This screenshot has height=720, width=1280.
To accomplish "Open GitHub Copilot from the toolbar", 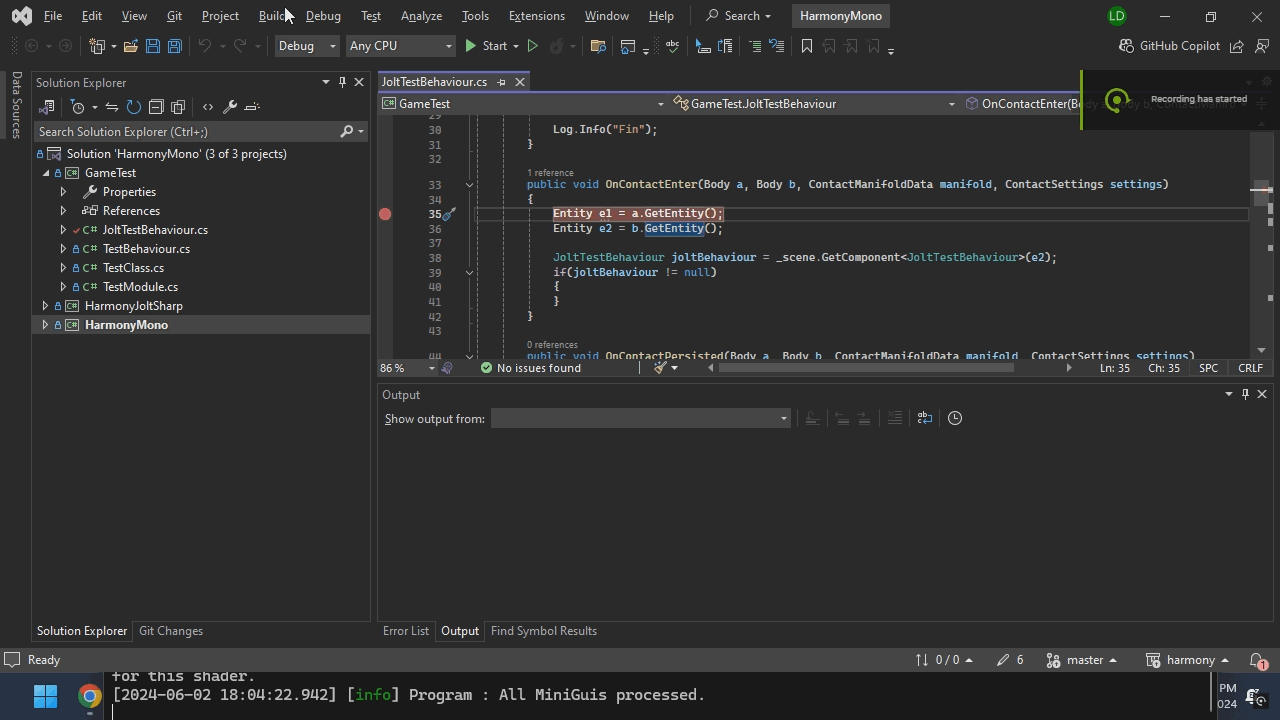I will point(1169,46).
